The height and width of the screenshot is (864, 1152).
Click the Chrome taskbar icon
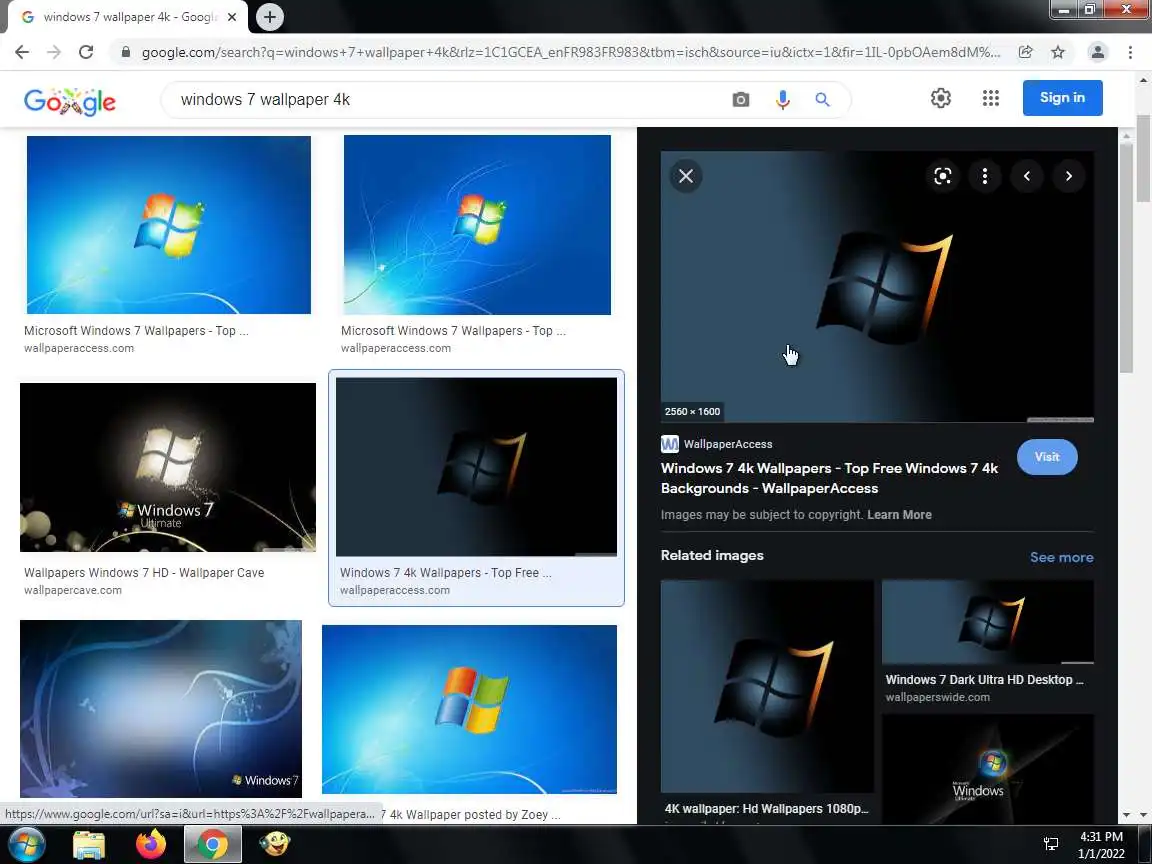coord(212,845)
